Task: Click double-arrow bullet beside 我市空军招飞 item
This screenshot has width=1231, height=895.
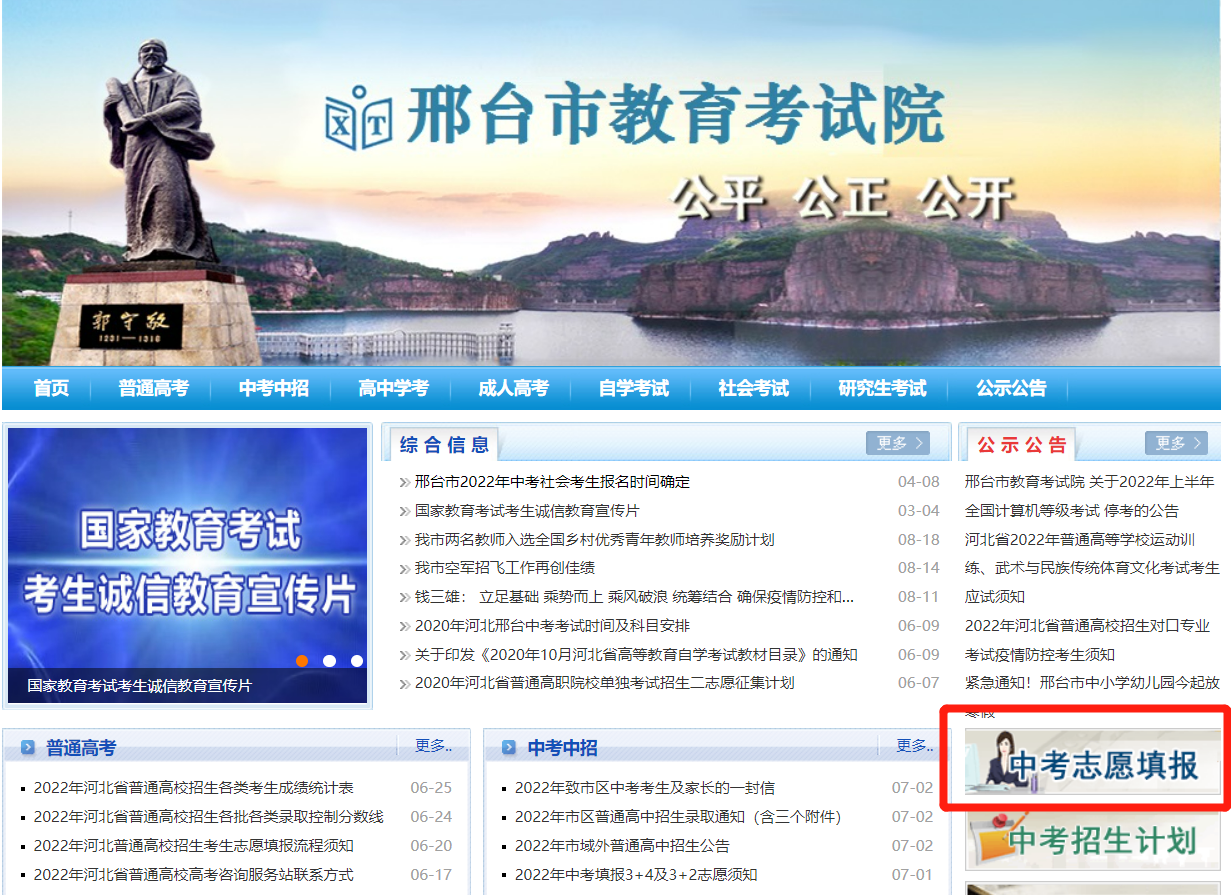Action: click(x=404, y=569)
